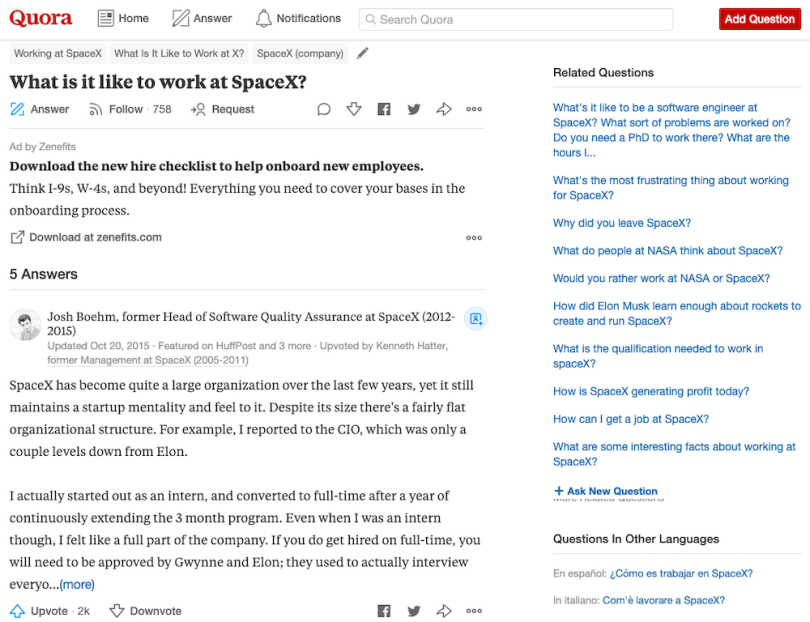Go to the Answer page in the top bar
This screenshot has width=810, height=622.
tap(202, 19)
